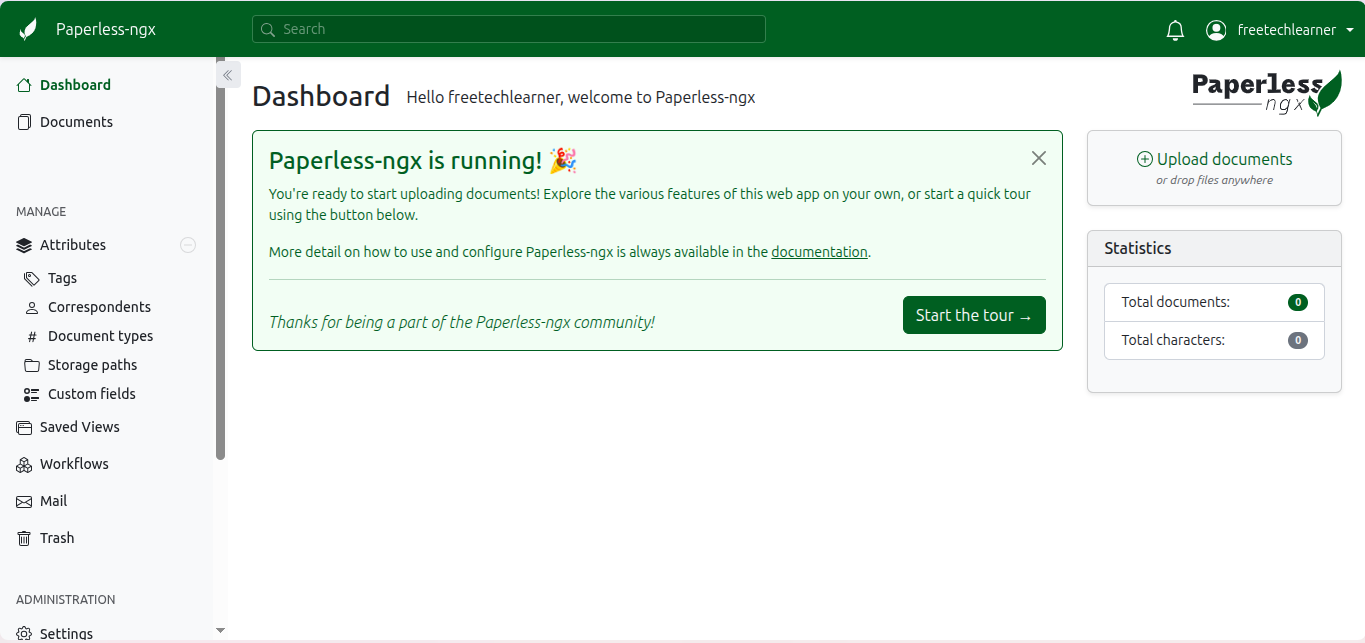The height and width of the screenshot is (643, 1365).
Task: Click the 'or drop files anywhere' text
Action: (x=1214, y=181)
